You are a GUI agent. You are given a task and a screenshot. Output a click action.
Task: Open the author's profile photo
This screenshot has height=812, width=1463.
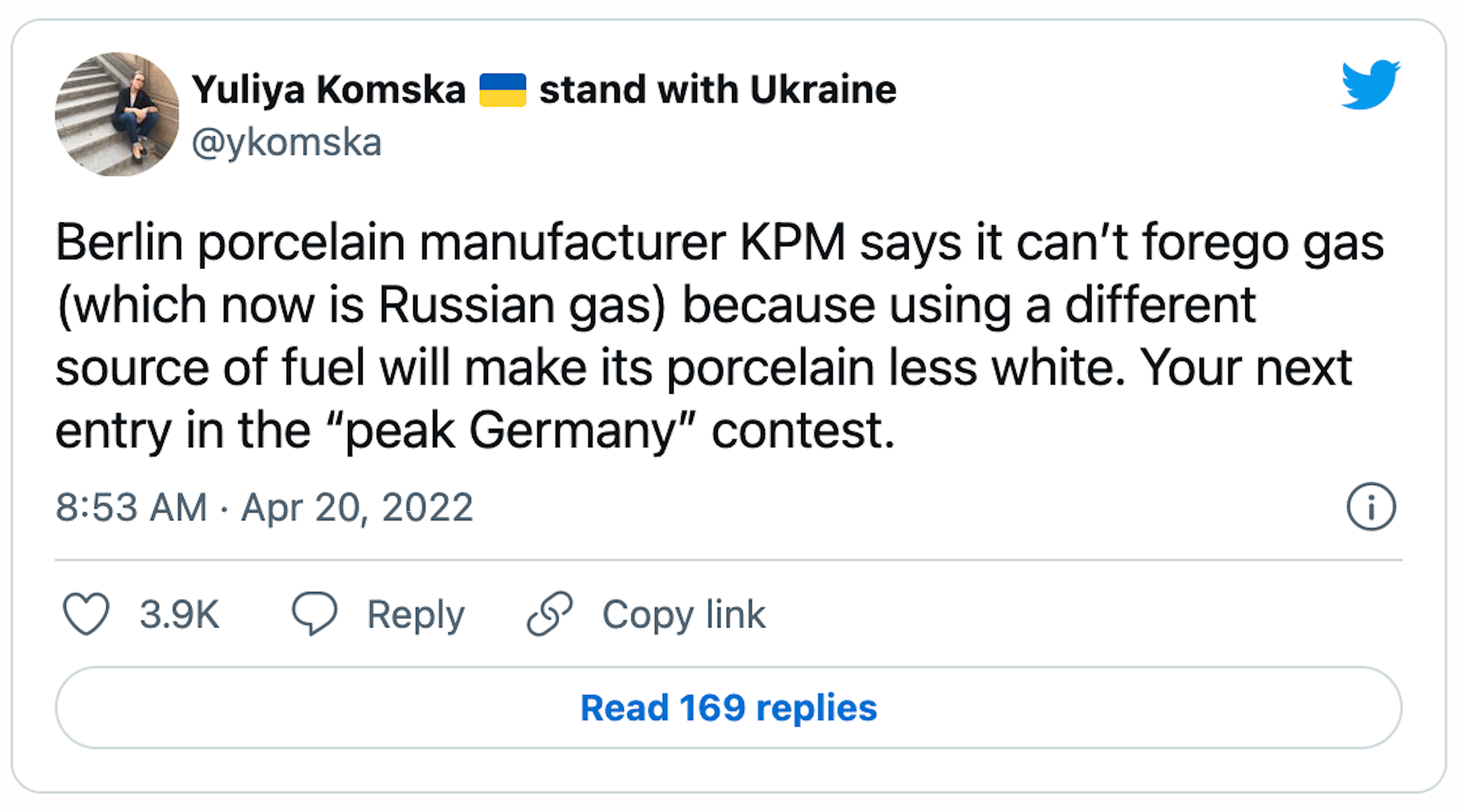(117, 115)
